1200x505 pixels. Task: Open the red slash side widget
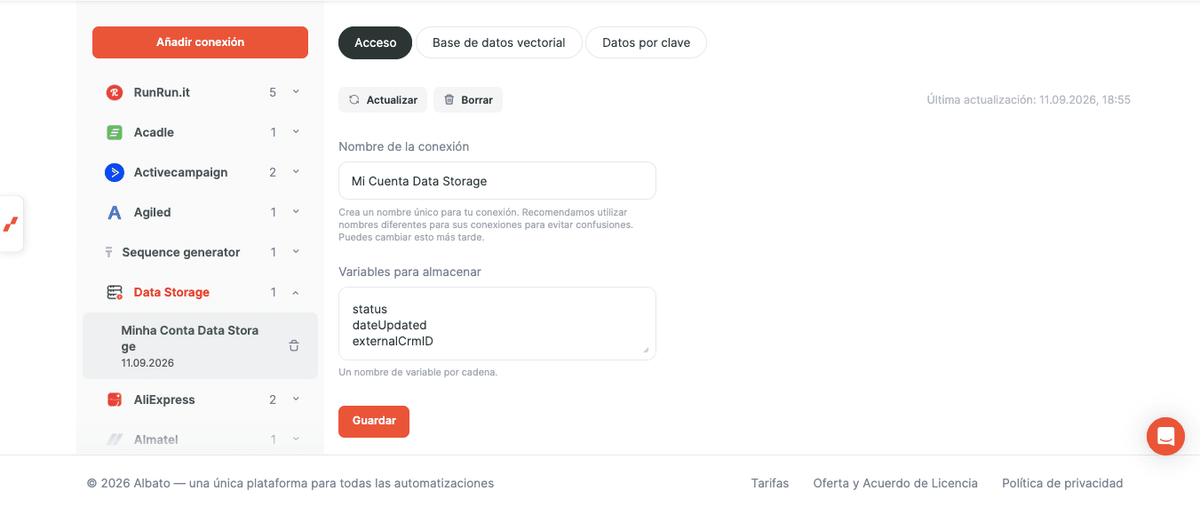[11, 224]
